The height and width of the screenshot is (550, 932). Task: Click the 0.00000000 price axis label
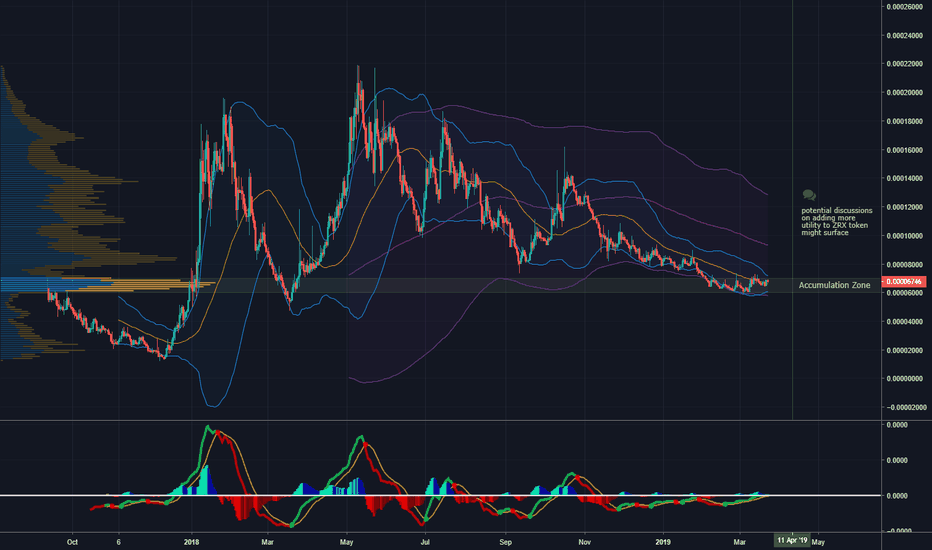click(x=905, y=379)
